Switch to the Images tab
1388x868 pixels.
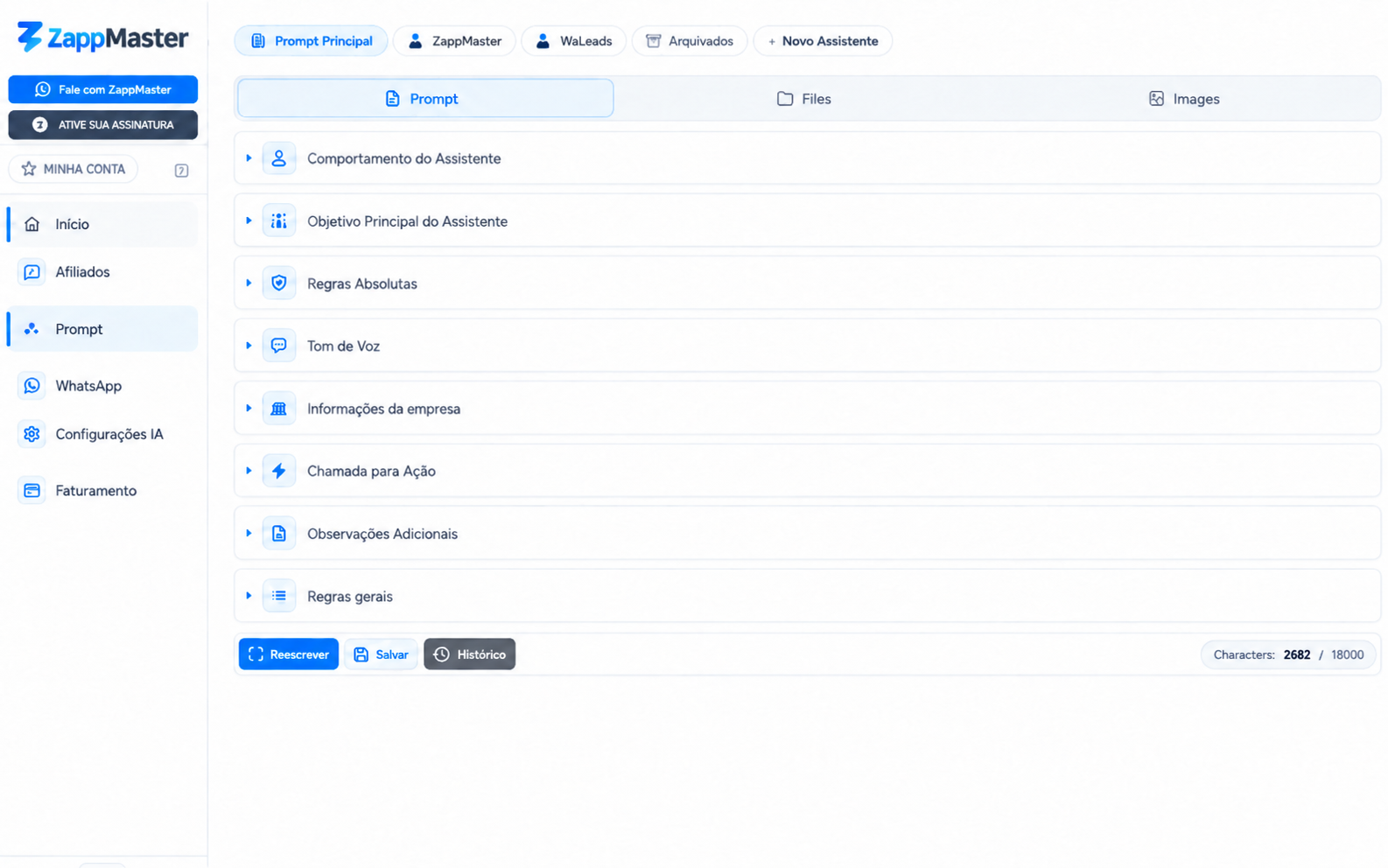[1184, 99]
